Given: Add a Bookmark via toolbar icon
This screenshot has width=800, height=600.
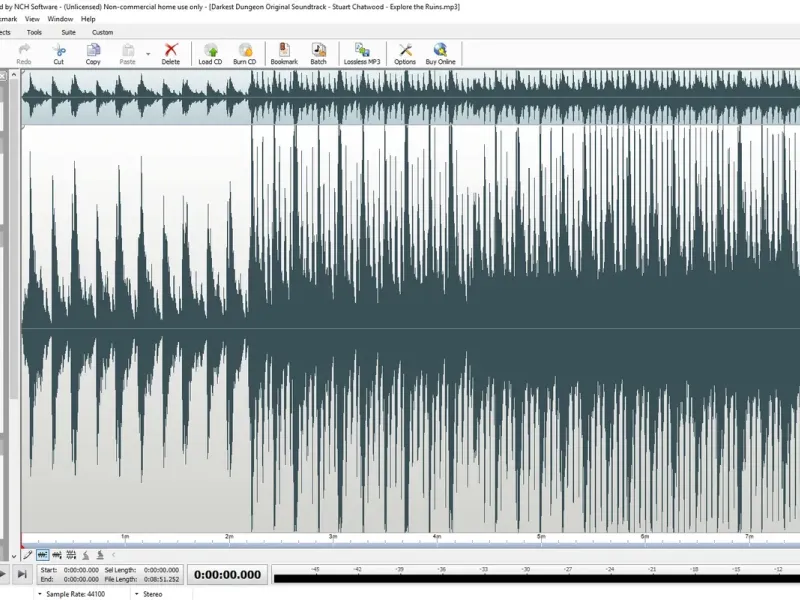Looking at the screenshot, I should [x=284, y=54].
